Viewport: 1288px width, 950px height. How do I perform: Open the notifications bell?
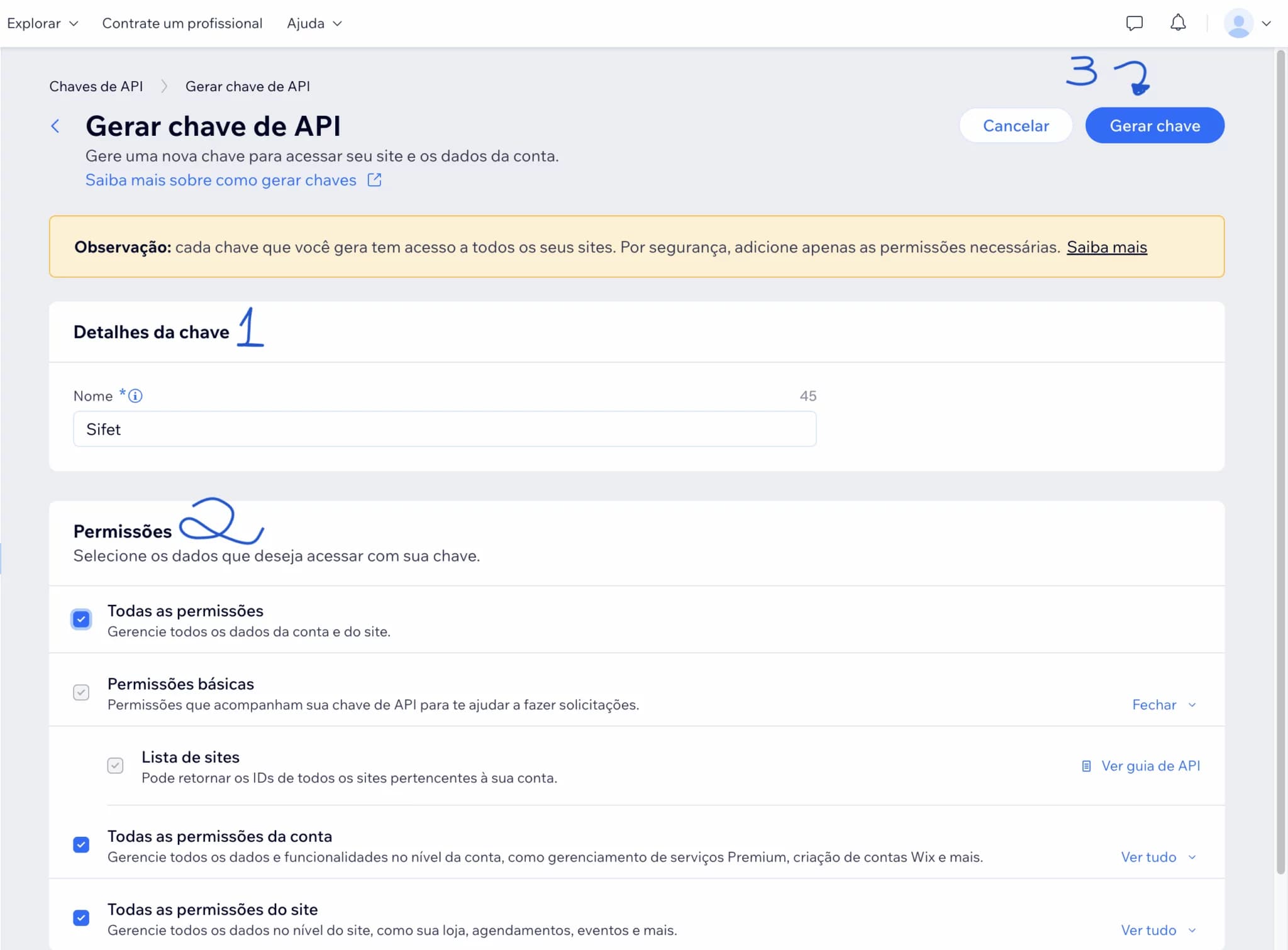(x=1177, y=23)
